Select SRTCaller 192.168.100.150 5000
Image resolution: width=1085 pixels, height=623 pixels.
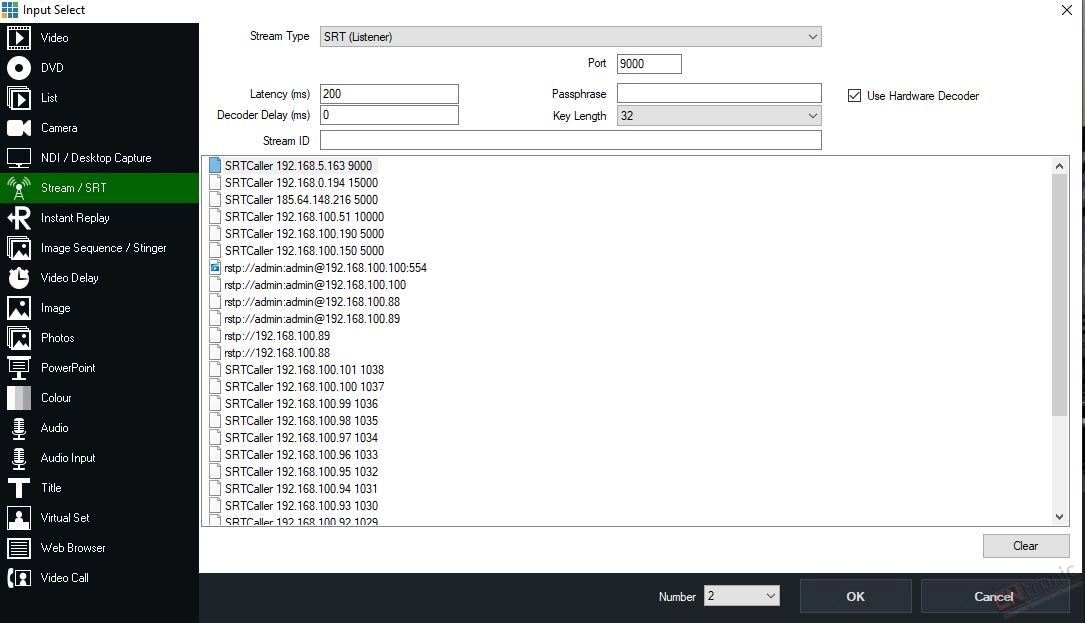click(304, 251)
